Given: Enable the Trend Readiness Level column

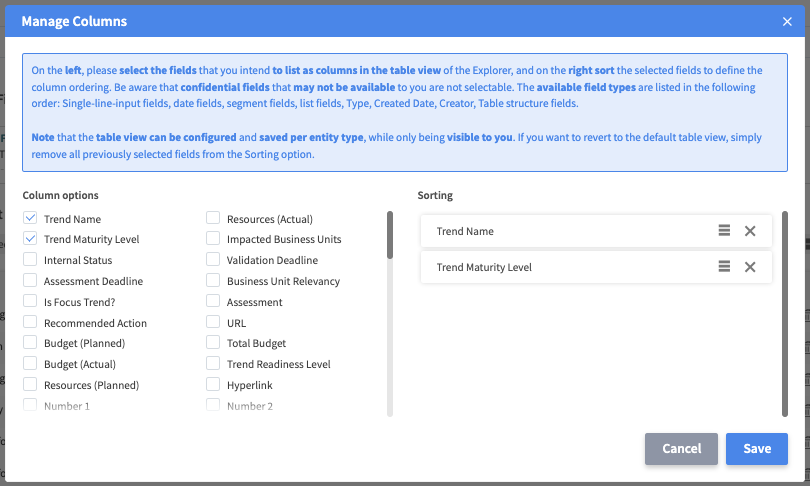Looking at the screenshot, I should coord(213,364).
